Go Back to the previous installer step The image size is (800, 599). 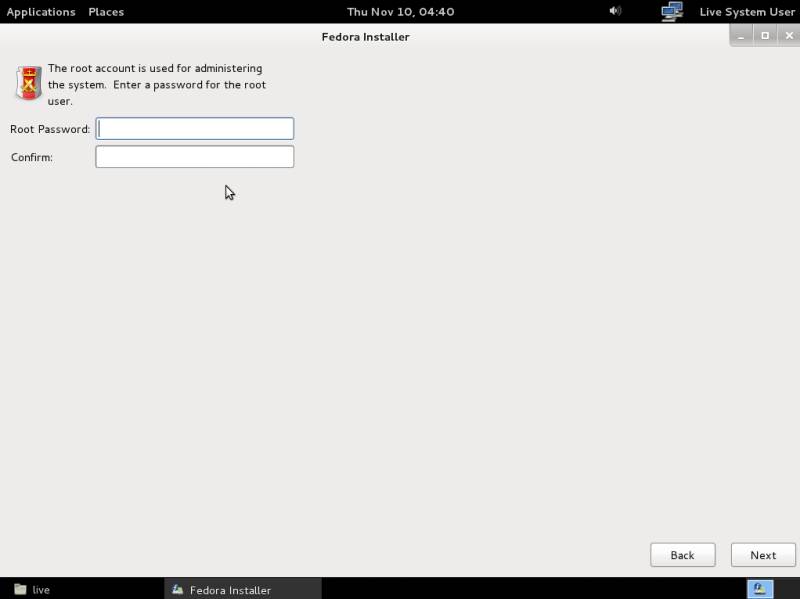[x=683, y=555]
